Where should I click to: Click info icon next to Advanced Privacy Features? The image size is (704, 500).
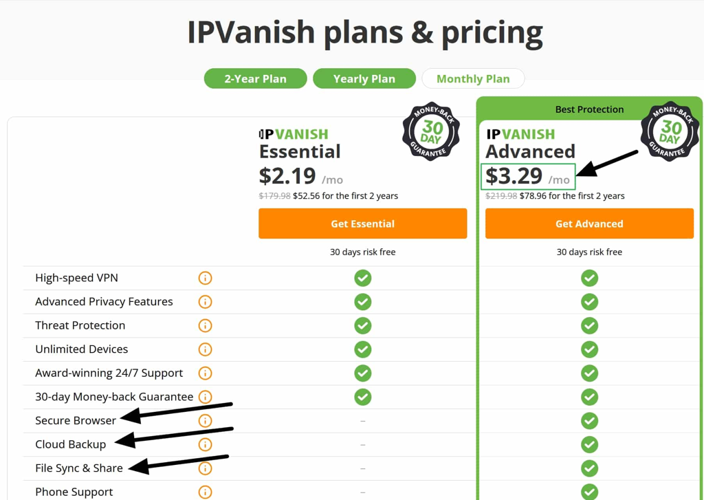point(205,302)
